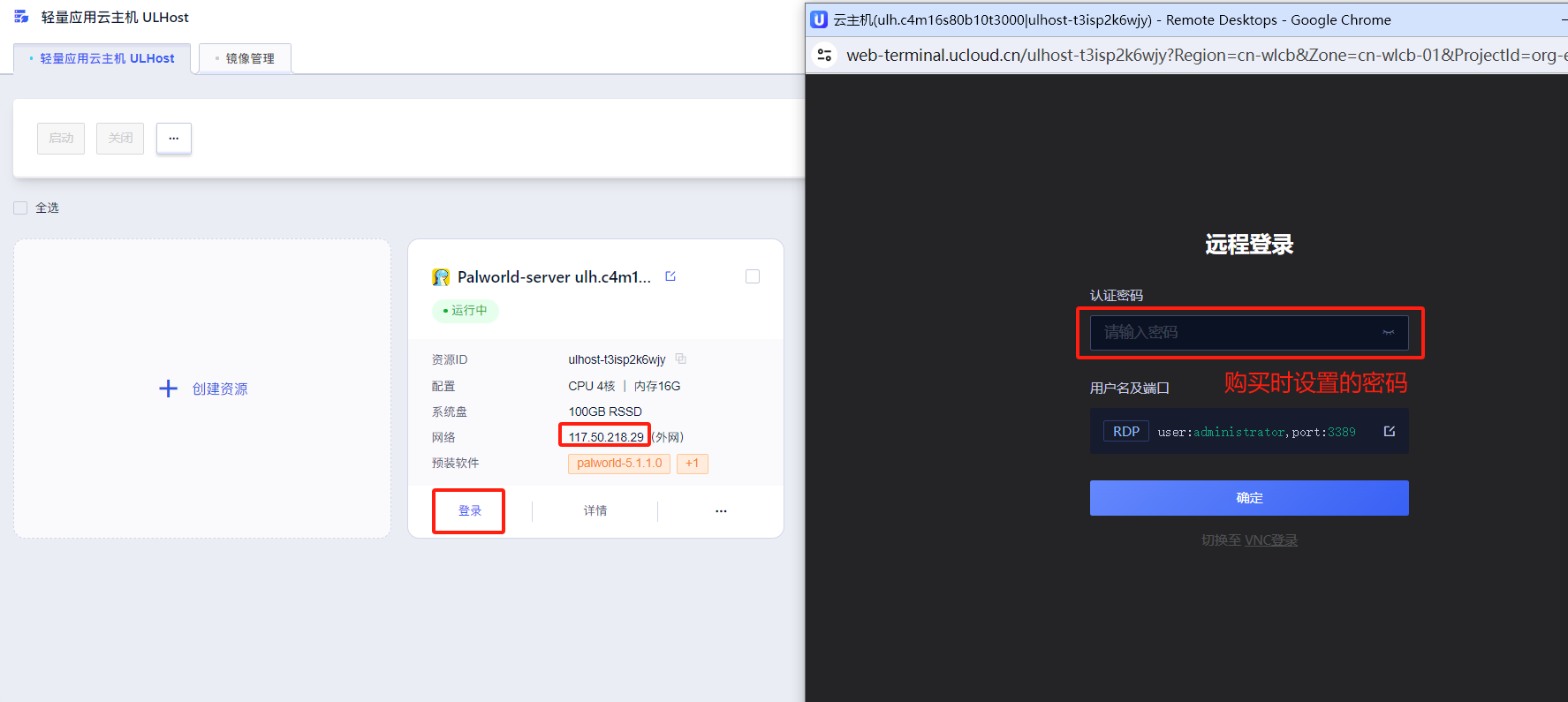Open the rename edit icon beside Palworld-server

670,276
